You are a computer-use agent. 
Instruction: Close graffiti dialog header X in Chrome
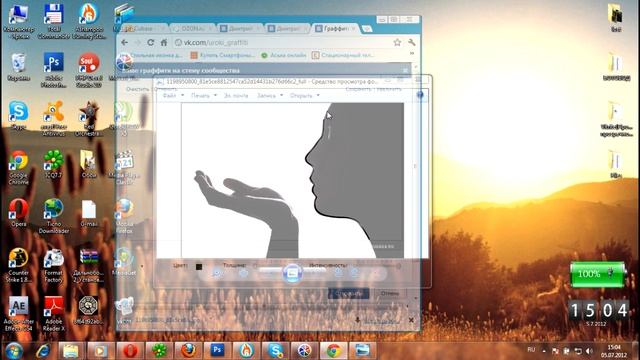[x=405, y=70]
